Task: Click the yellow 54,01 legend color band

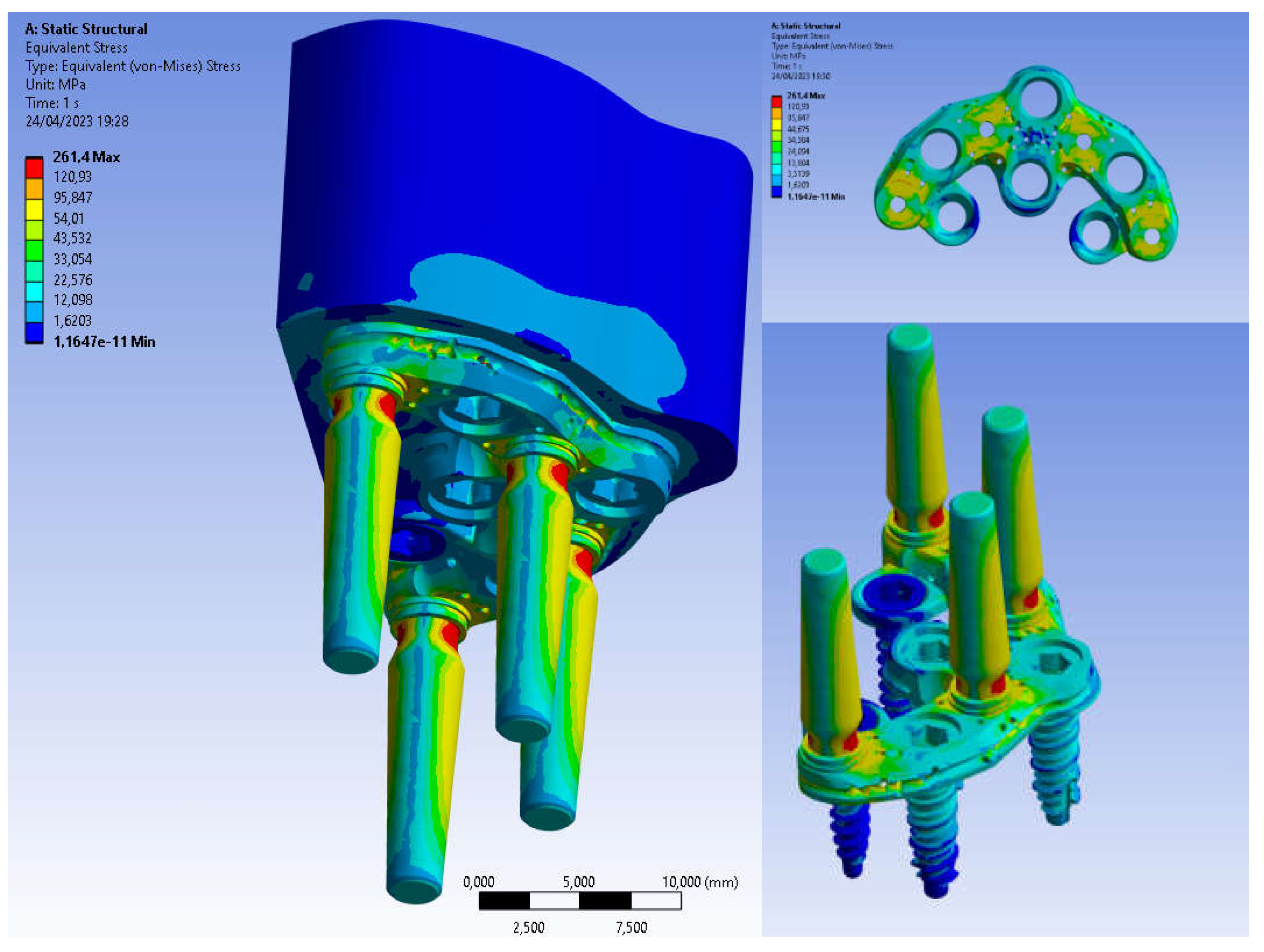Action: click(x=34, y=210)
